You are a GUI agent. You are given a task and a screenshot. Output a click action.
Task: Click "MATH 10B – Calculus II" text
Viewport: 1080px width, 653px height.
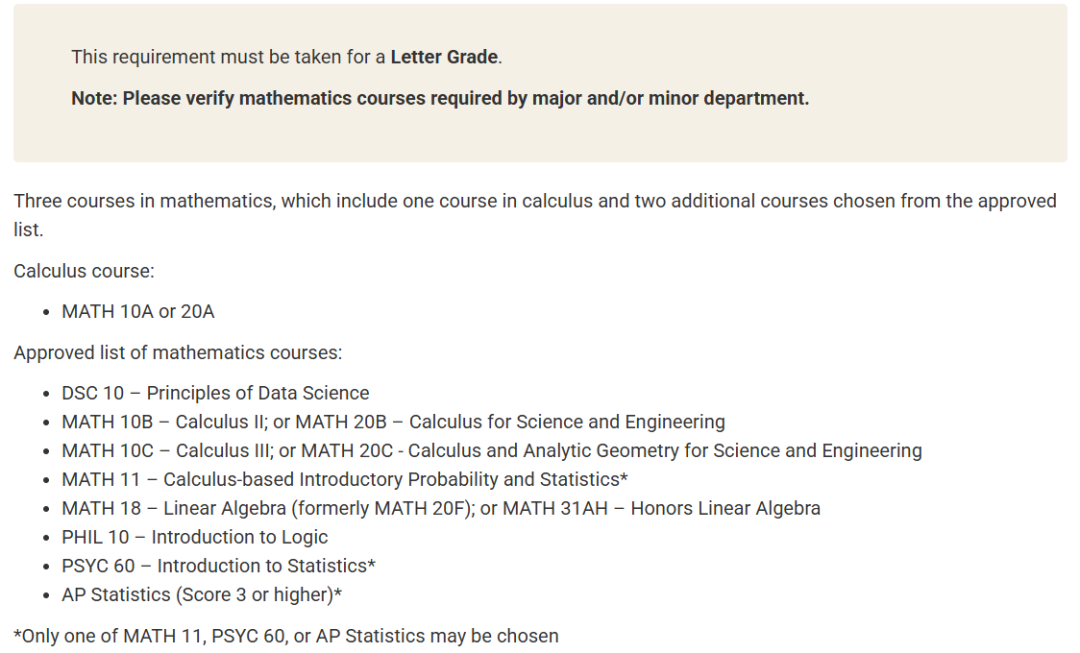point(160,422)
